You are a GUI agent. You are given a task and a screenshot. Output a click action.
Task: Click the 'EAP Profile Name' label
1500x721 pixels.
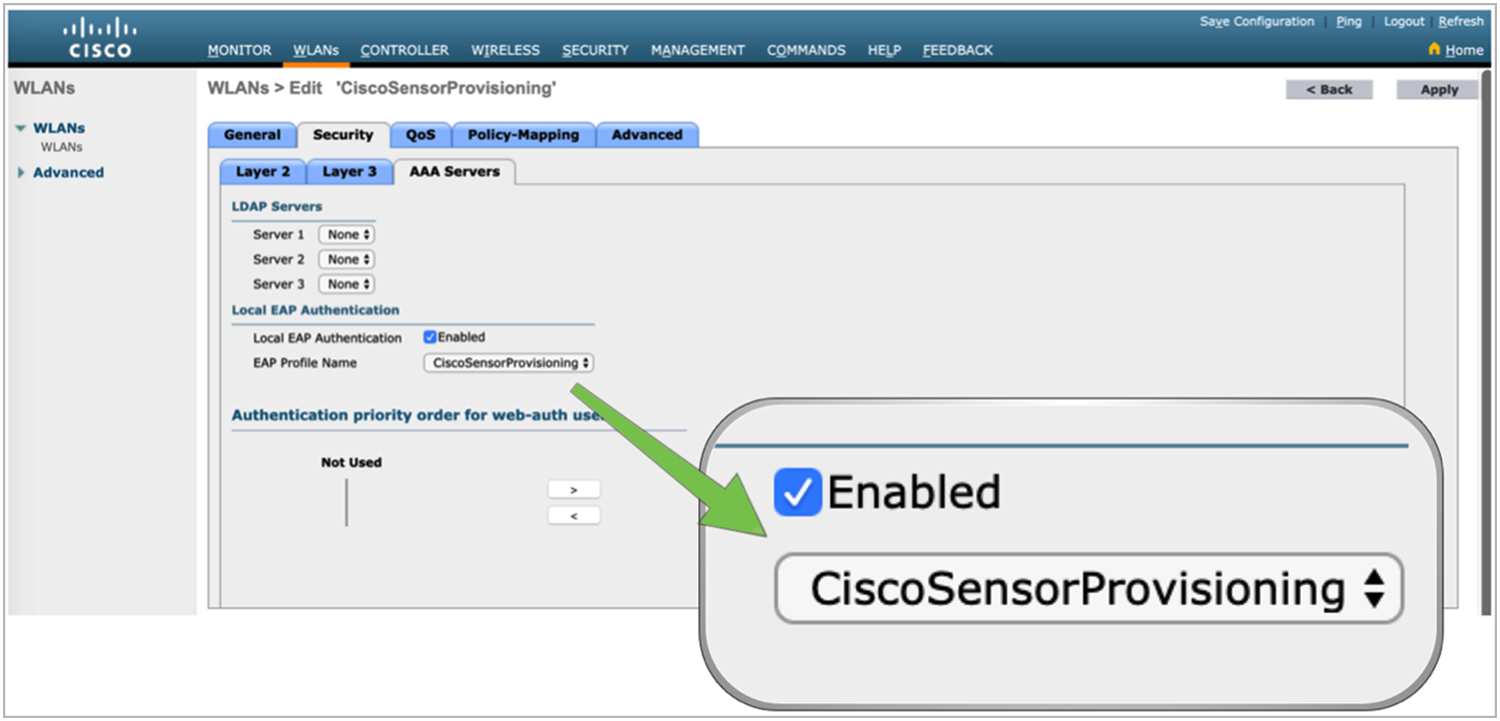[x=305, y=363]
